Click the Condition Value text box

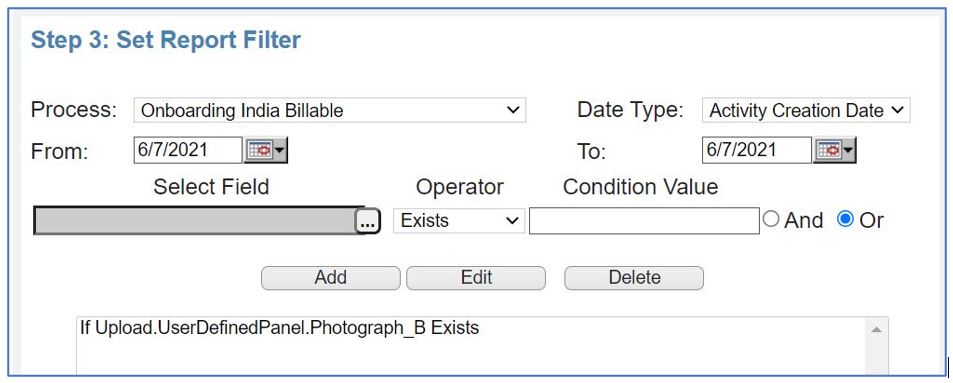(644, 221)
